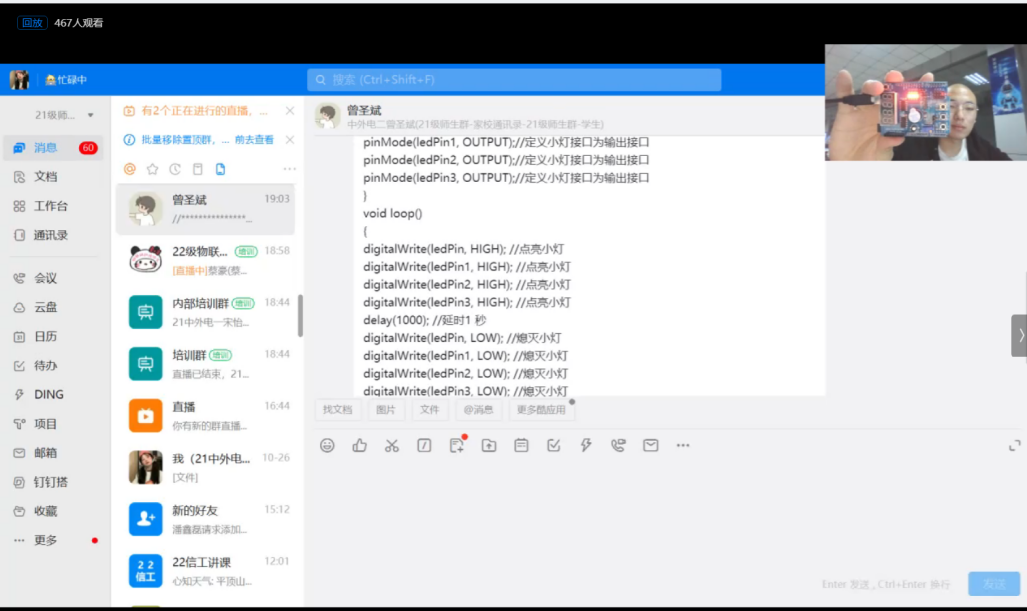Focus the search field at top

[514, 80]
